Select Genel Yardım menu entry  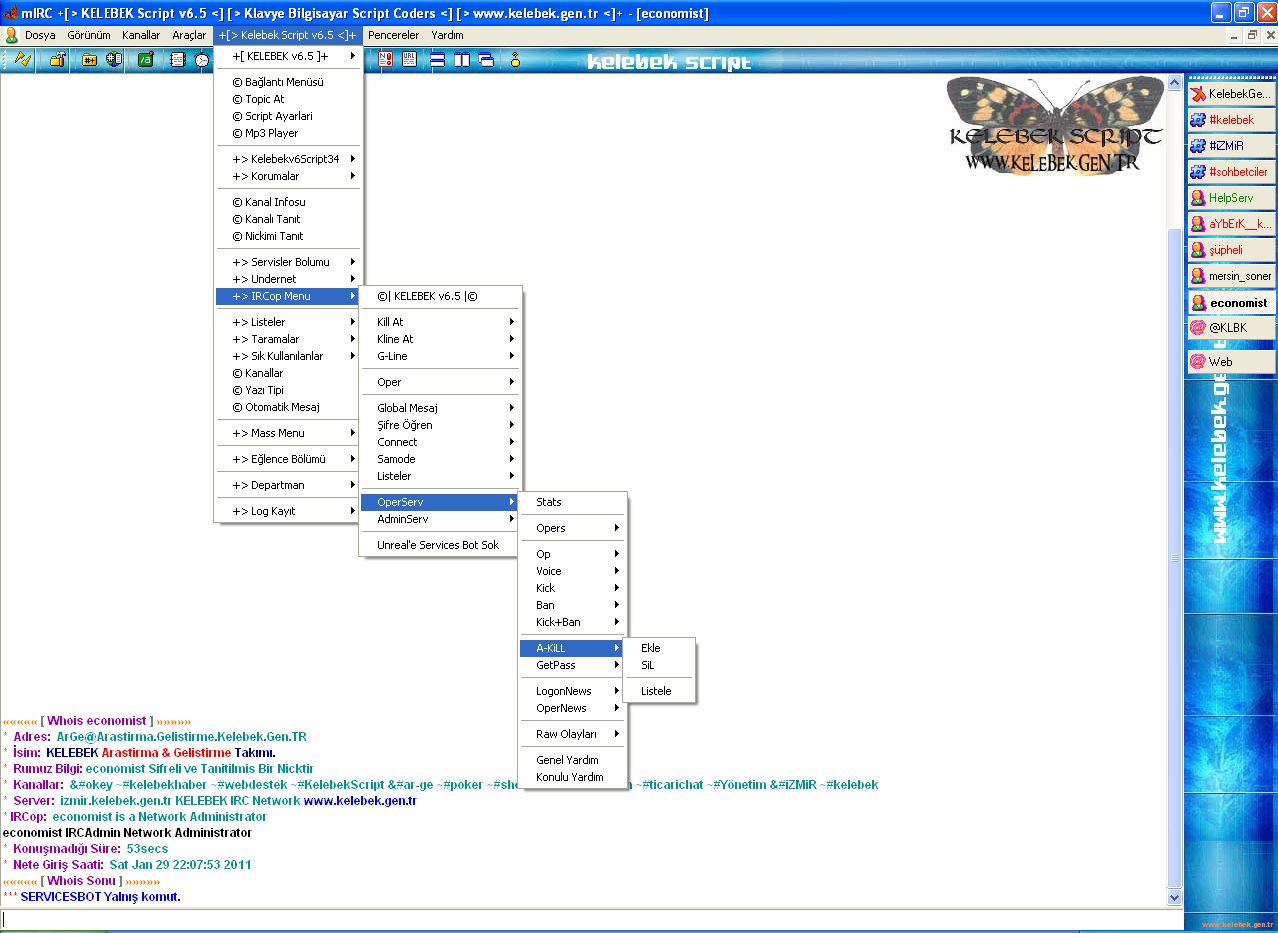[x=573, y=760]
